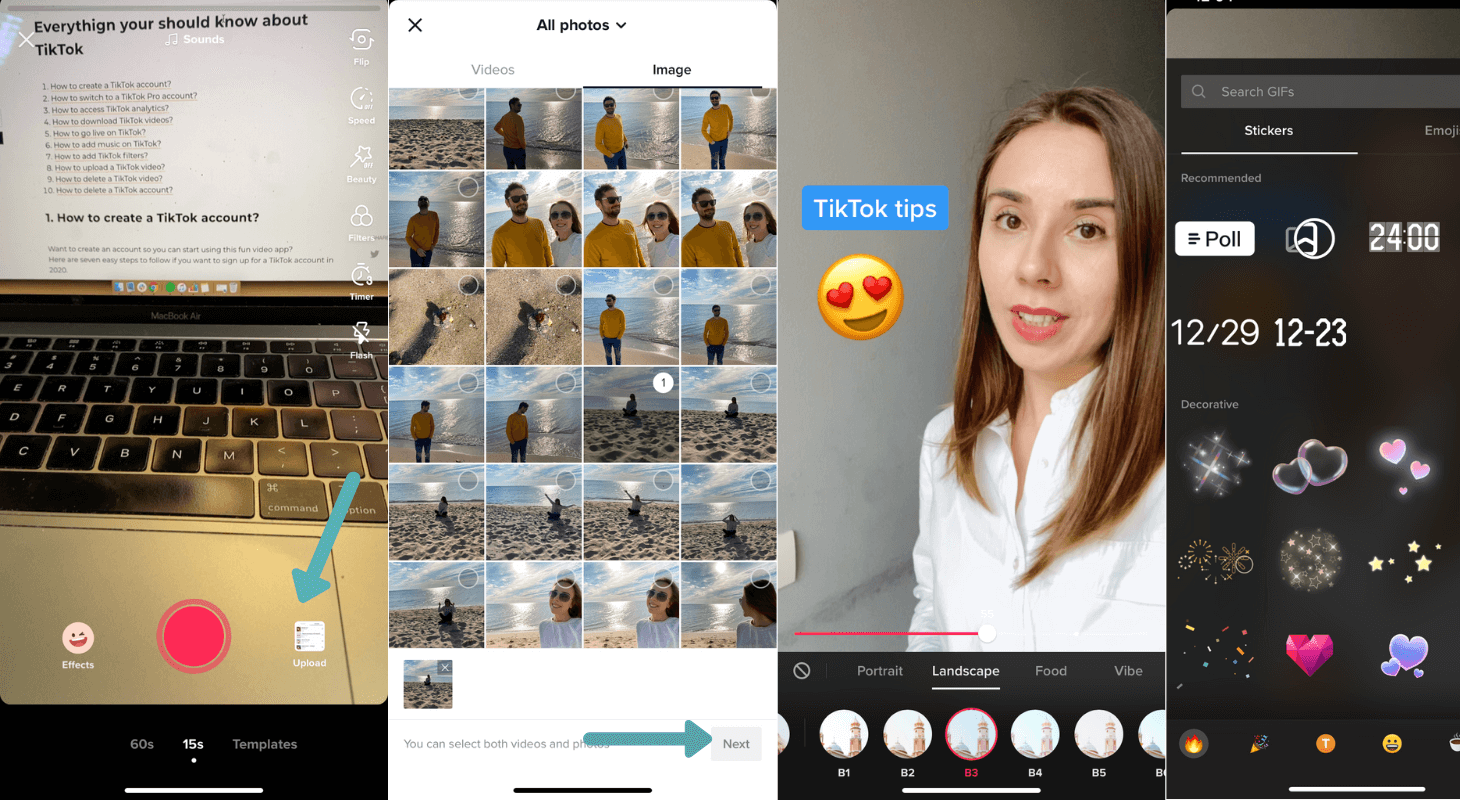
Task: Select the 60s recording length
Action: pos(142,744)
